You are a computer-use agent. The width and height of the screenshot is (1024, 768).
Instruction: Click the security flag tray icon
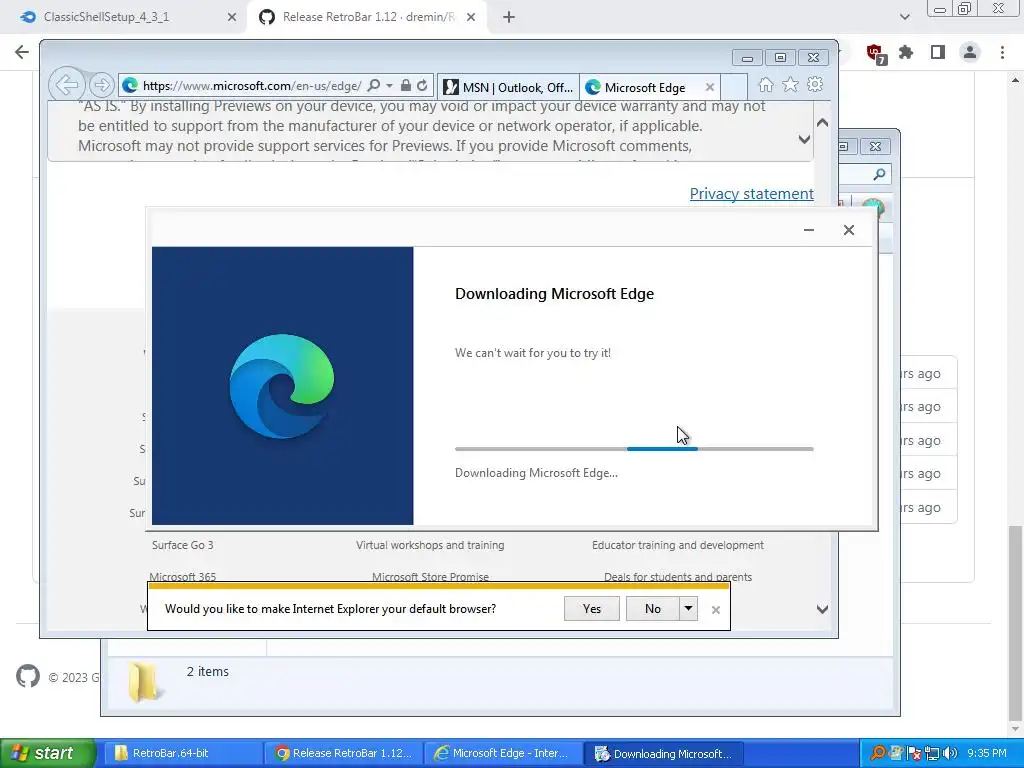pyautogui.click(x=914, y=753)
